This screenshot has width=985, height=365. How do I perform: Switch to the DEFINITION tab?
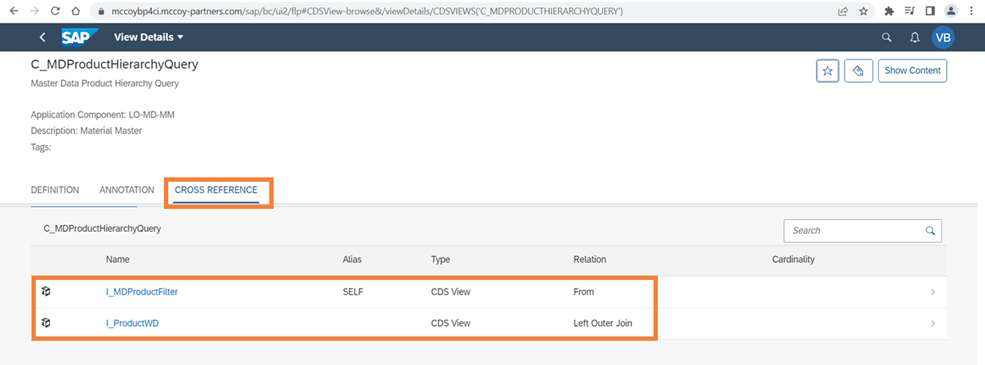pyautogui.click(x=55, y=190)
